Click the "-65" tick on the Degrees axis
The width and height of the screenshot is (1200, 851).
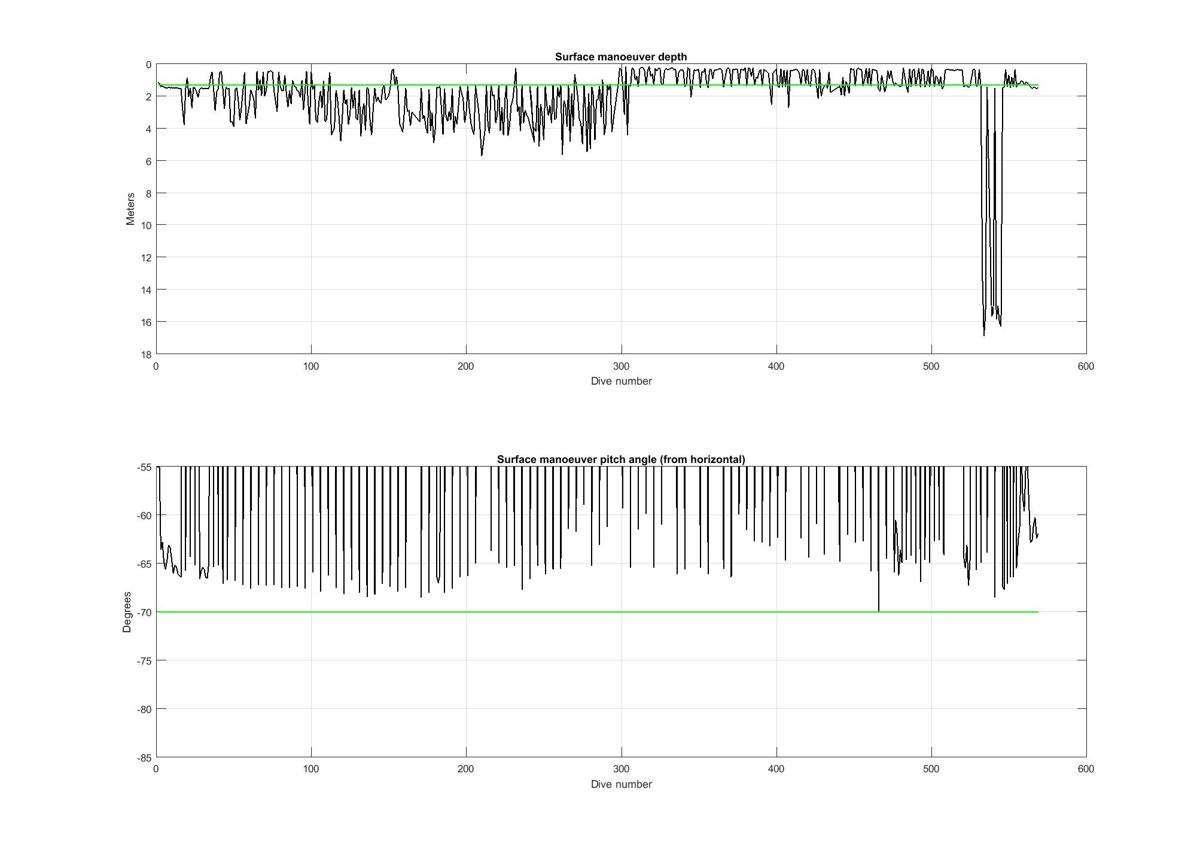(143, 564)
